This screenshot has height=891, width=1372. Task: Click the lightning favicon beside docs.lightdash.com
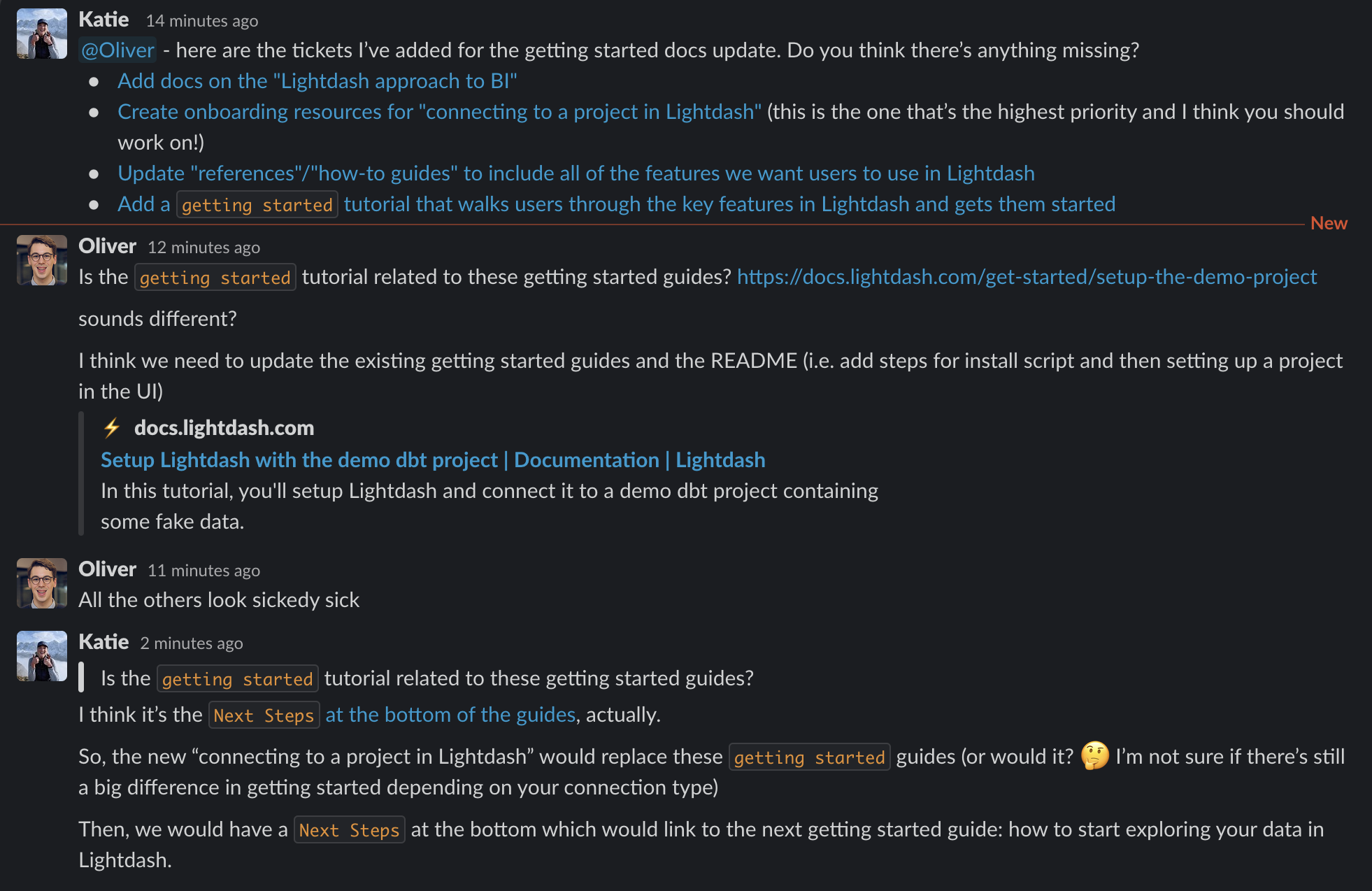(112, 427)
